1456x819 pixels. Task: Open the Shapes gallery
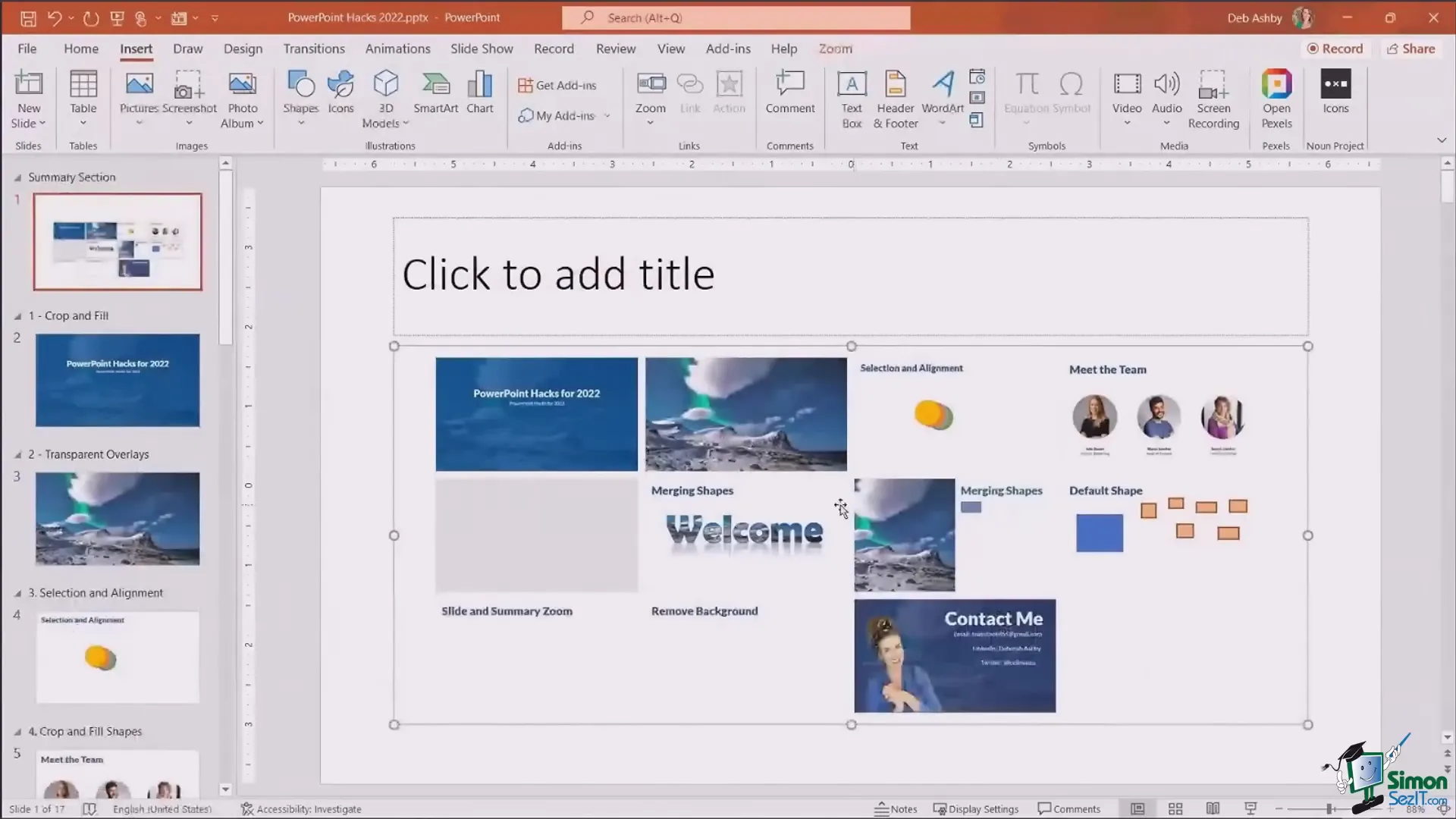tap(301, 99)
